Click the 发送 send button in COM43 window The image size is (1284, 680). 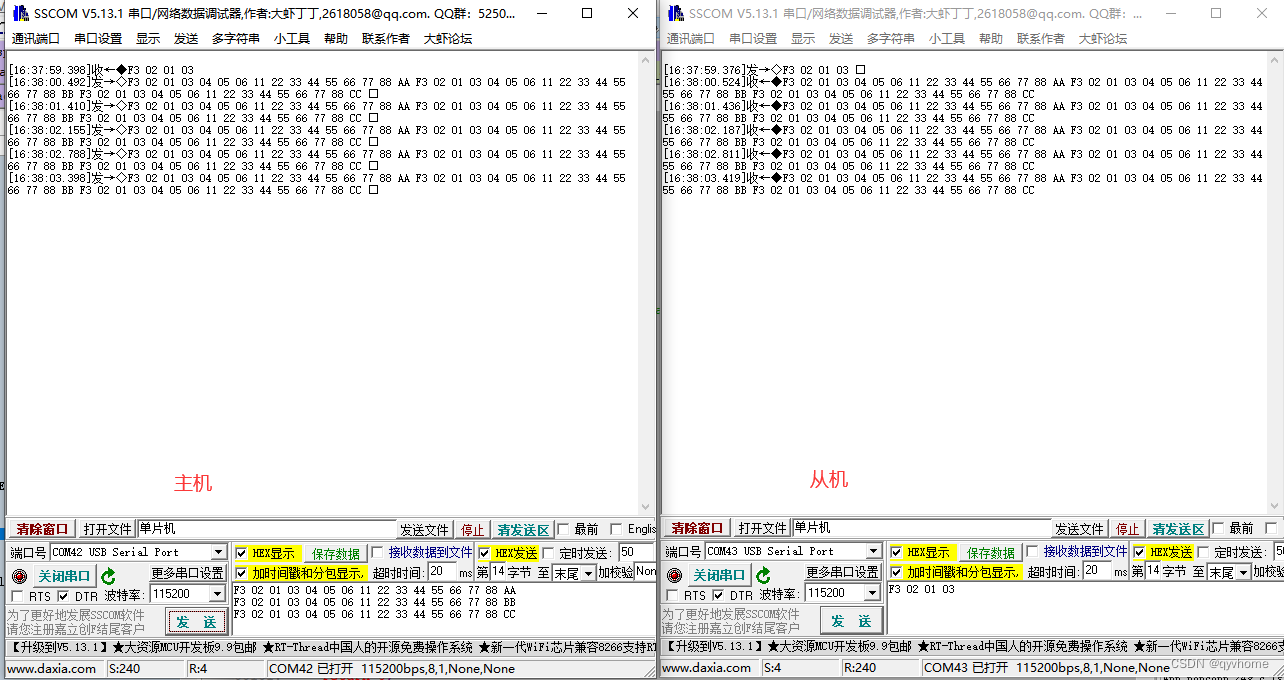pos(851,621)
